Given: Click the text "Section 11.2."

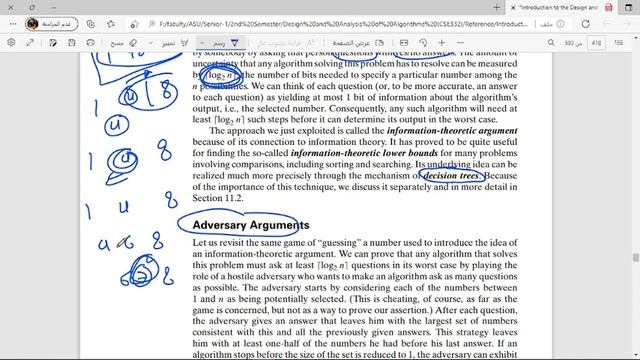Looking at the screenshot, I should point(218,198).
